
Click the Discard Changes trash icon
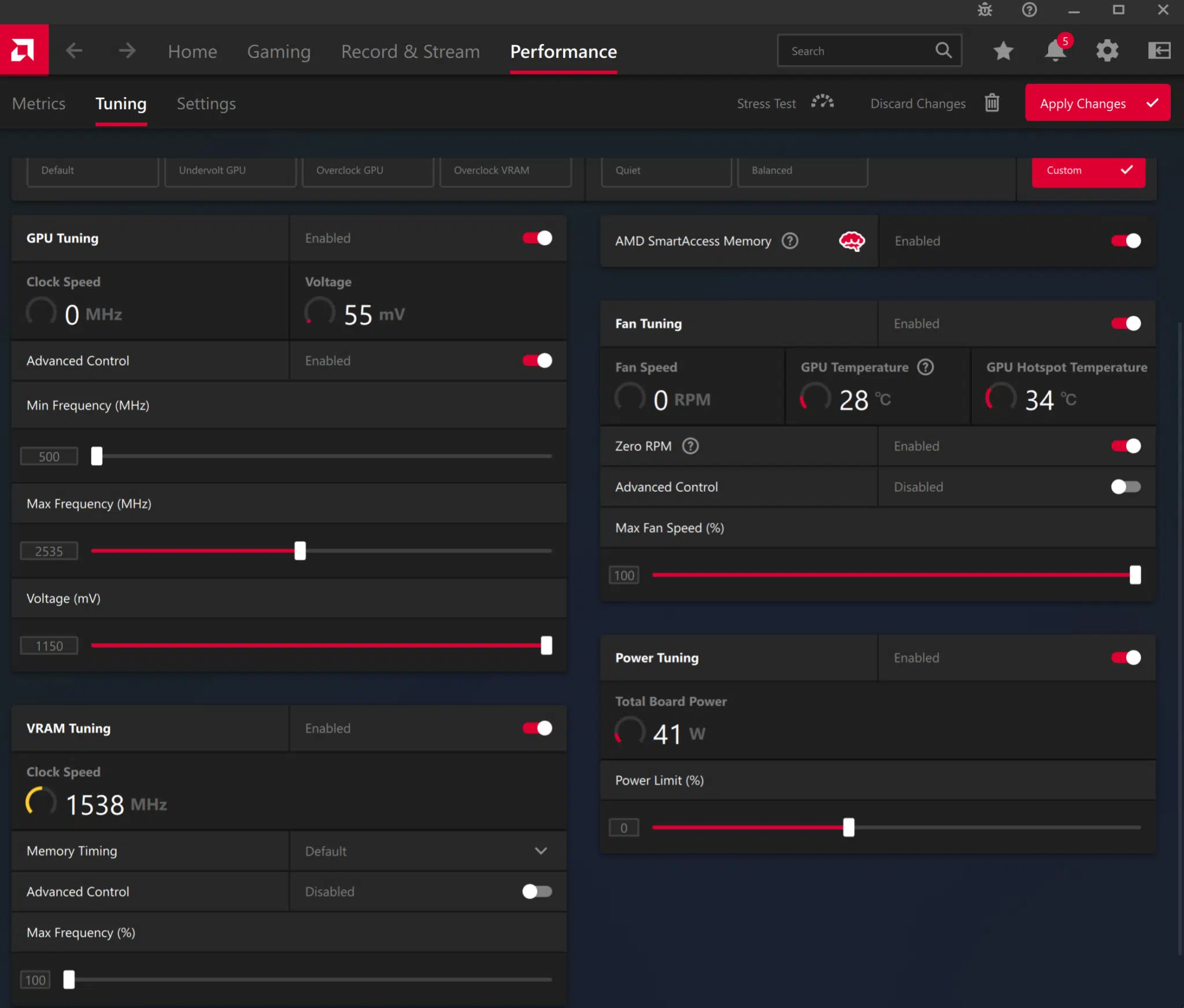click(992, 103)
